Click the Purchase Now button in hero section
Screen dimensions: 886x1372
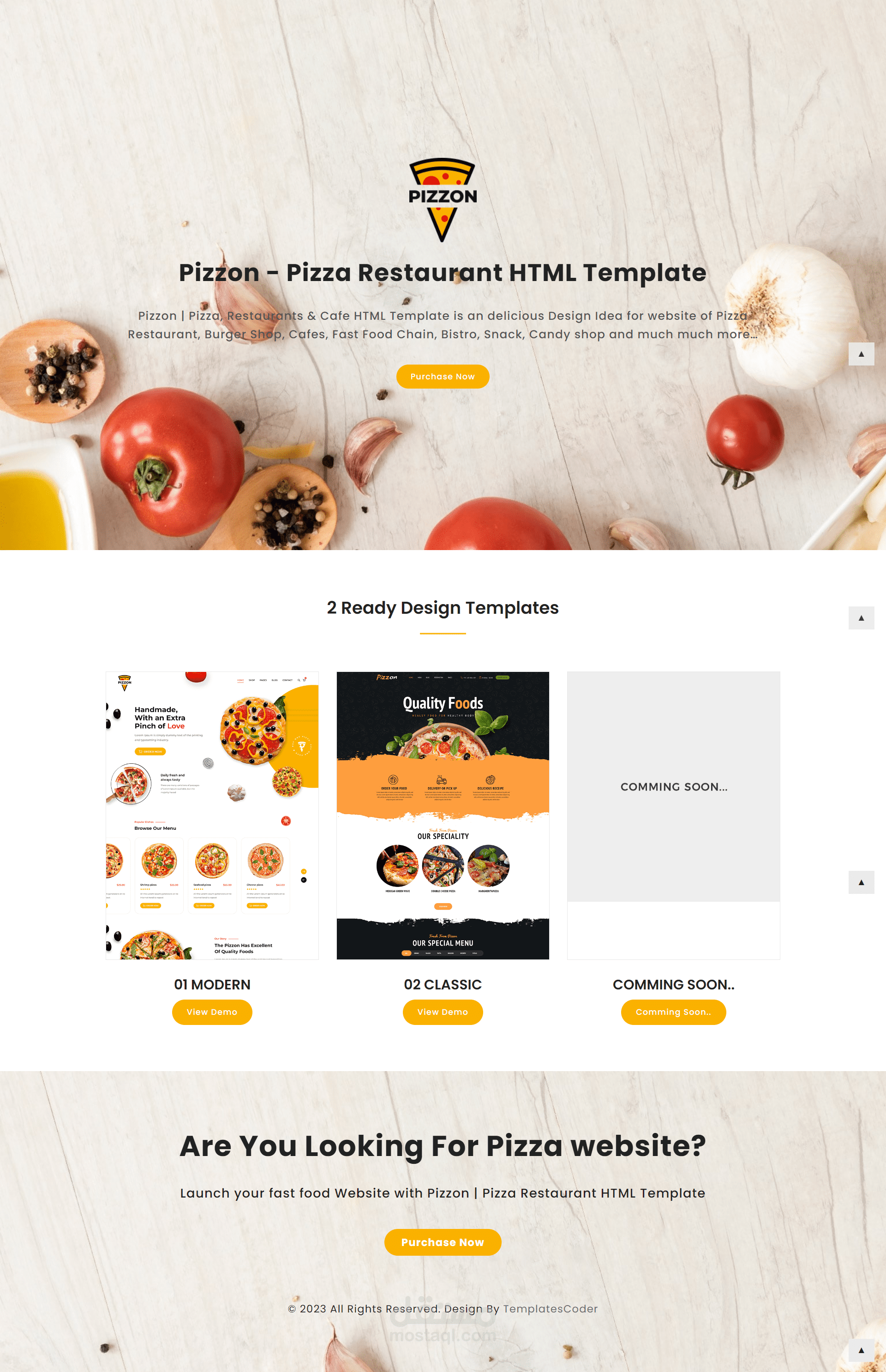point(443,377)
